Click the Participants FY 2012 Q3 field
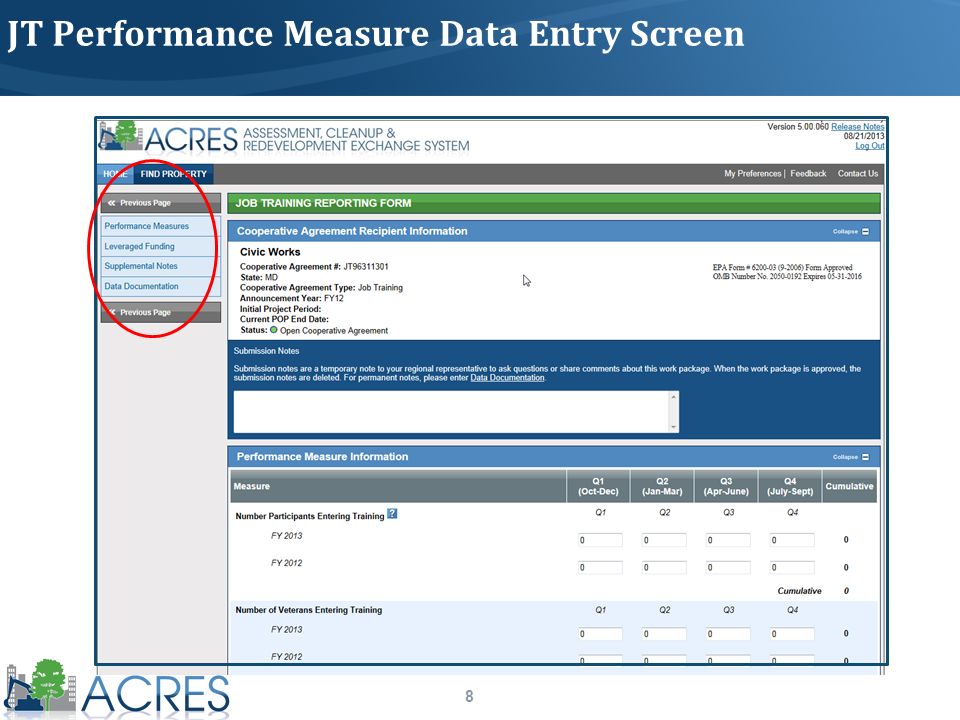This screenshot has height=720, width=960. tap(728, 568)
